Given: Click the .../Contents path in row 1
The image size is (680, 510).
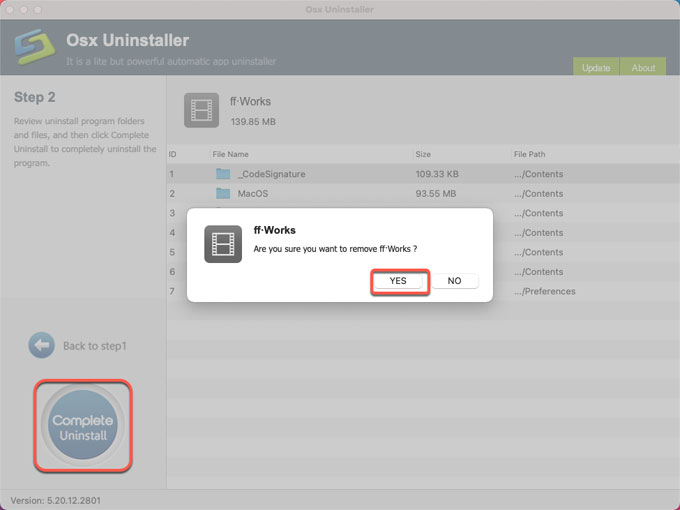Looking at the screenshot, I should tap(539, 174).
